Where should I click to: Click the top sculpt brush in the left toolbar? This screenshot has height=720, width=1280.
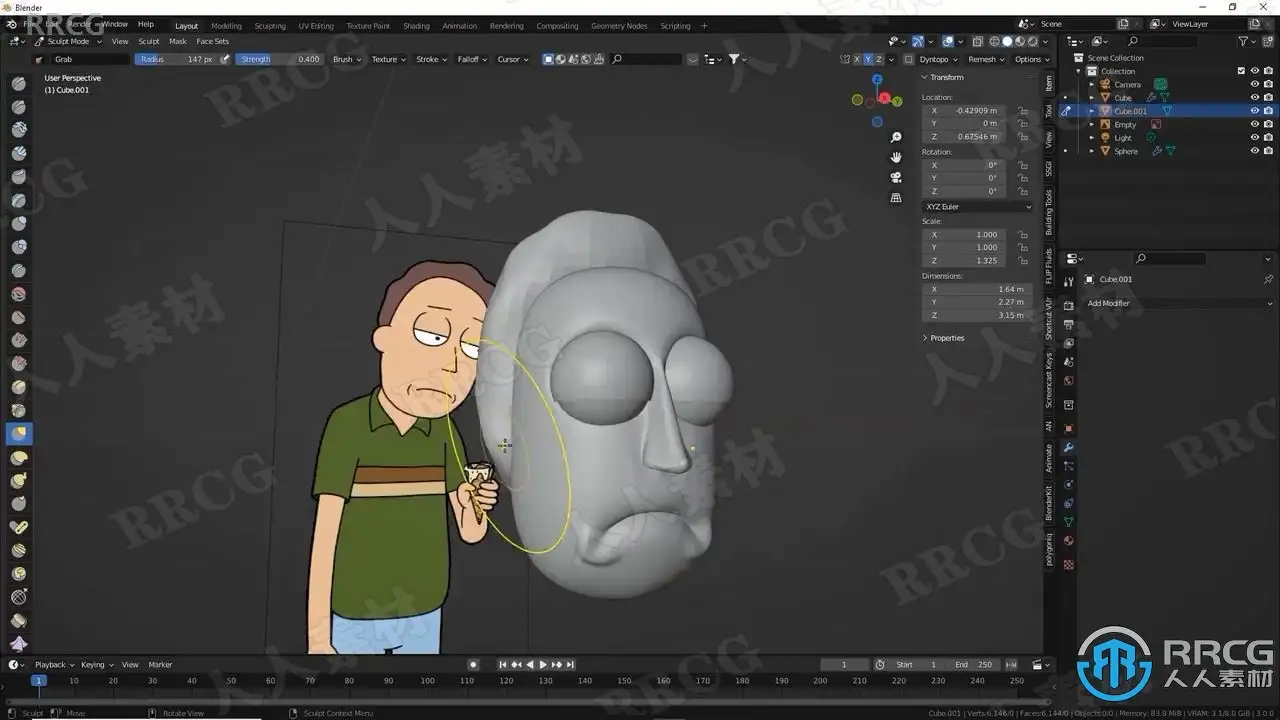click(x=19, y=83)
